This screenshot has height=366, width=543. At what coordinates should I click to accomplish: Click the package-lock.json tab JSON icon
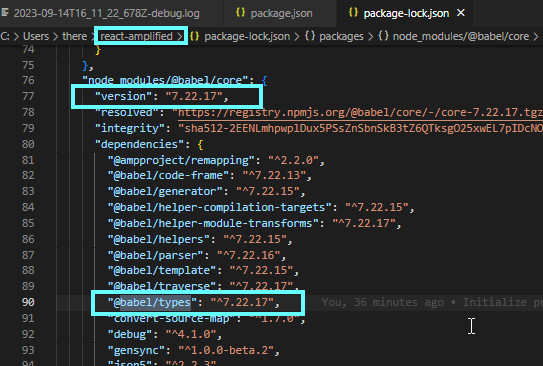click(353, 12)
